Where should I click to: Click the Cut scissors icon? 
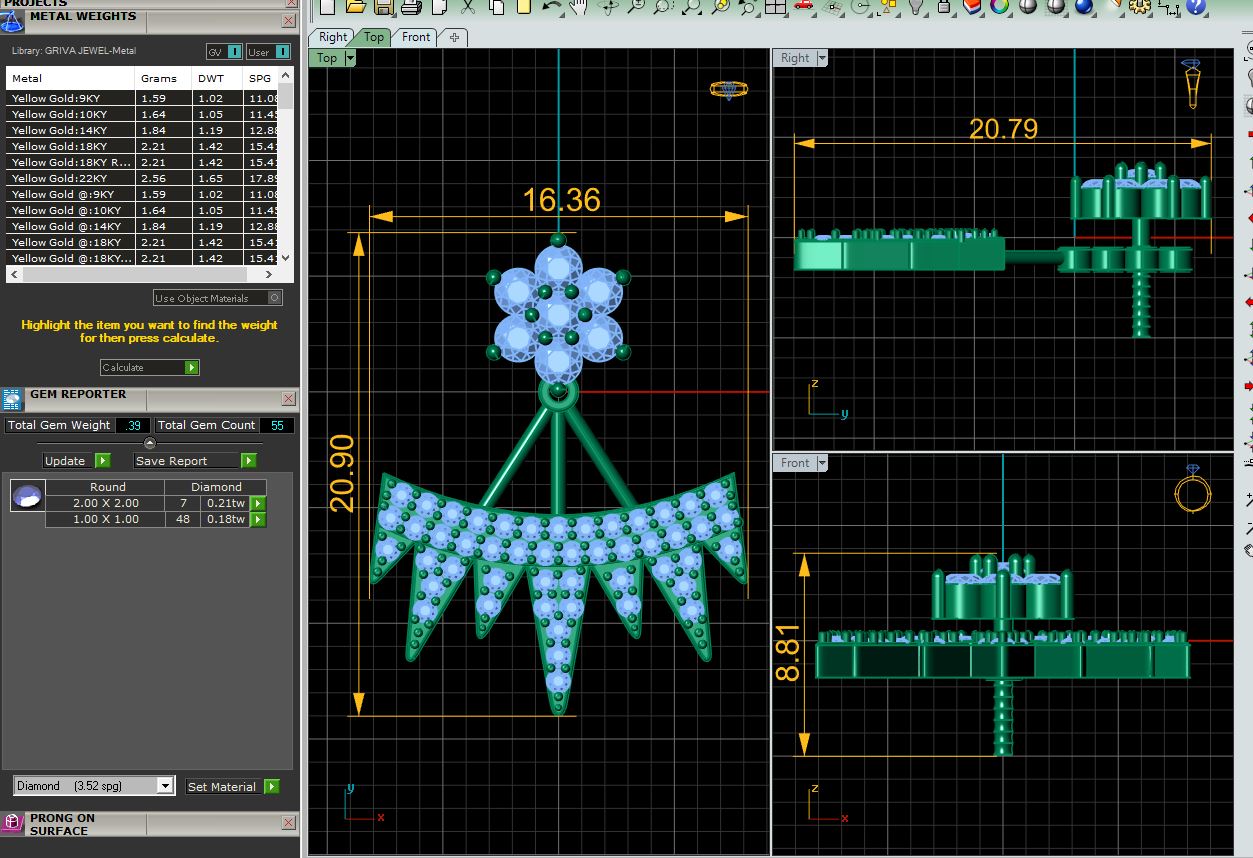click(x=466, y=7)
